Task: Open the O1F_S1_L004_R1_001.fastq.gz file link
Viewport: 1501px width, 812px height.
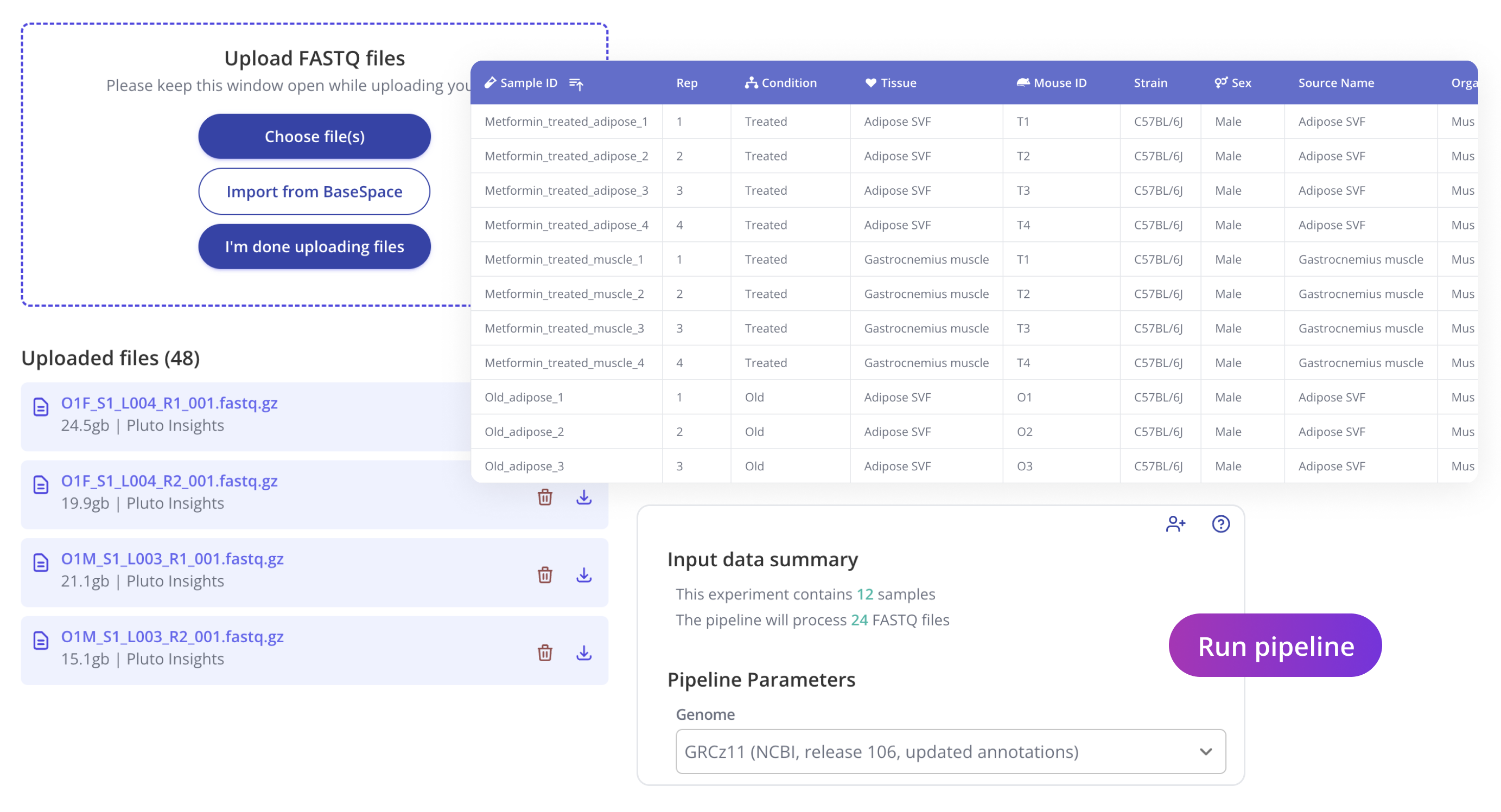Action: point(169,403)
